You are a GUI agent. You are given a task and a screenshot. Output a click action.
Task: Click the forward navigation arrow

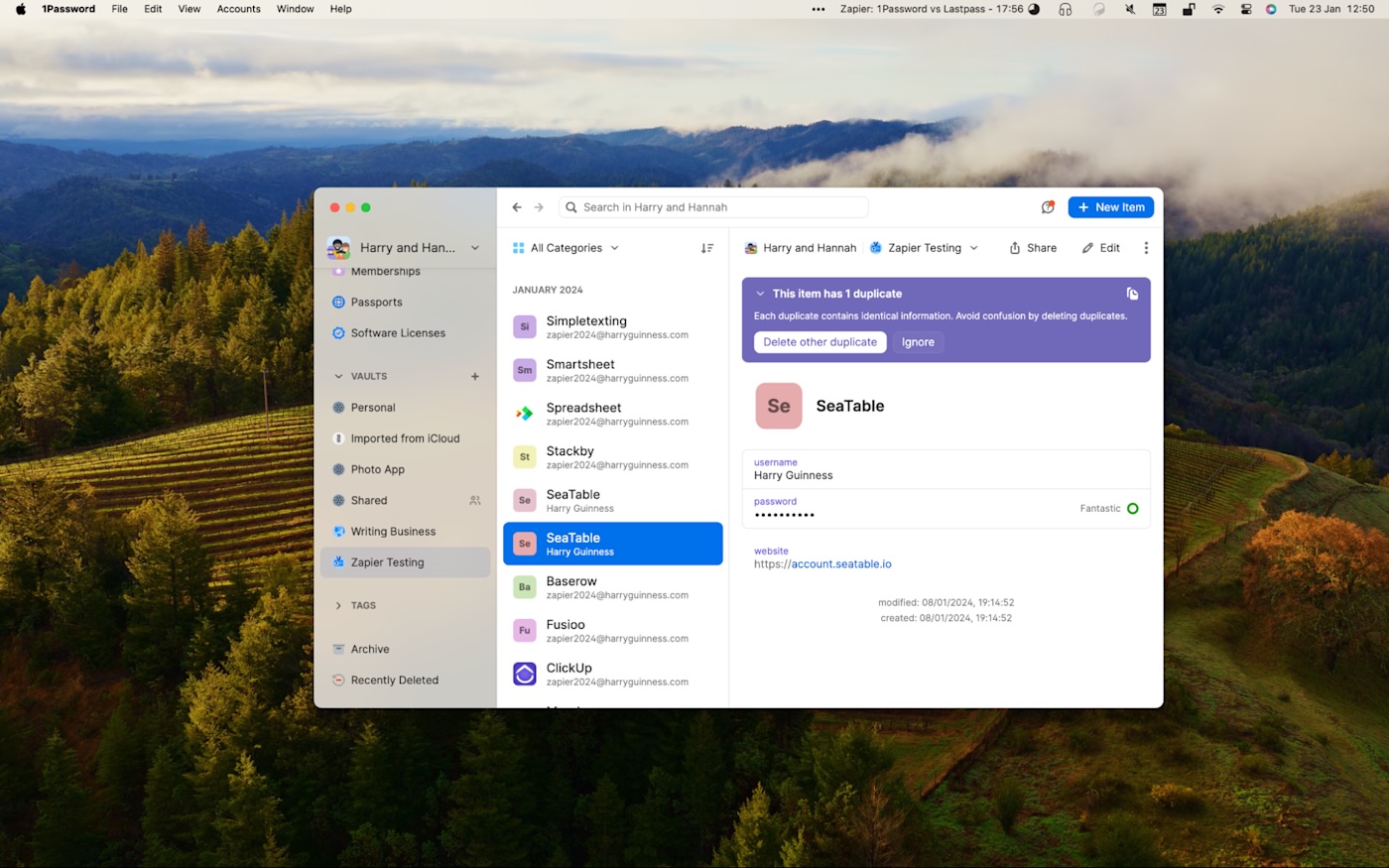[x=539, y=207]
